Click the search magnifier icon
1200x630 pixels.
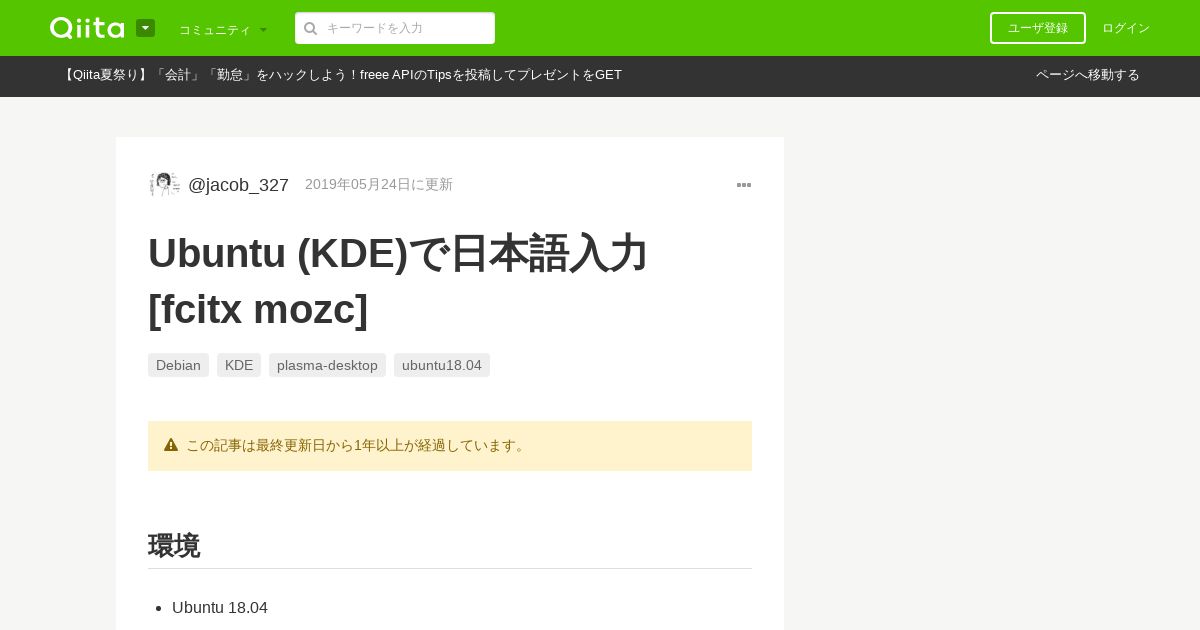310,28
